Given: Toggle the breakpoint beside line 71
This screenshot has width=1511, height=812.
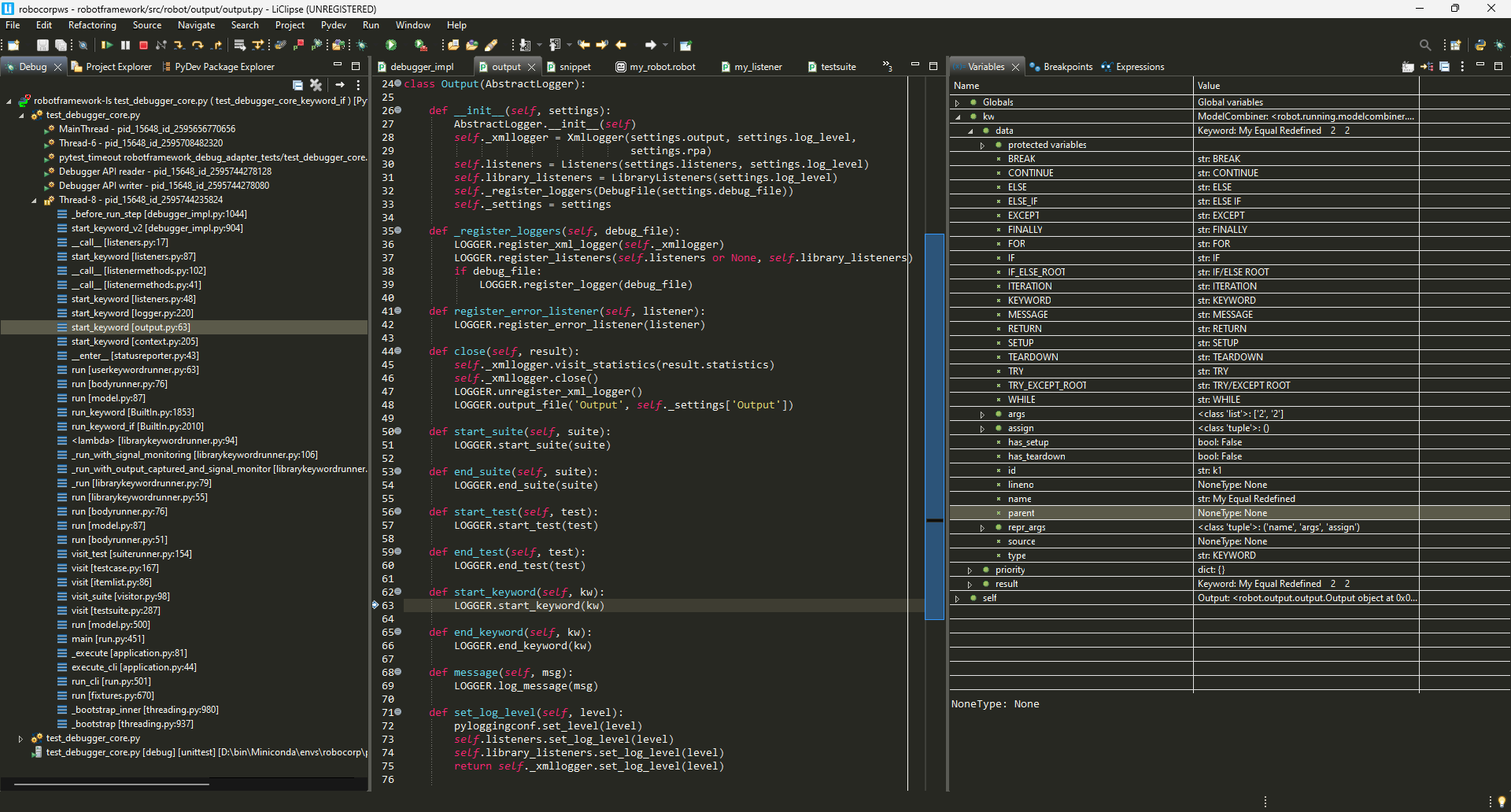Looking at the screenshot, I should point(376,712).
